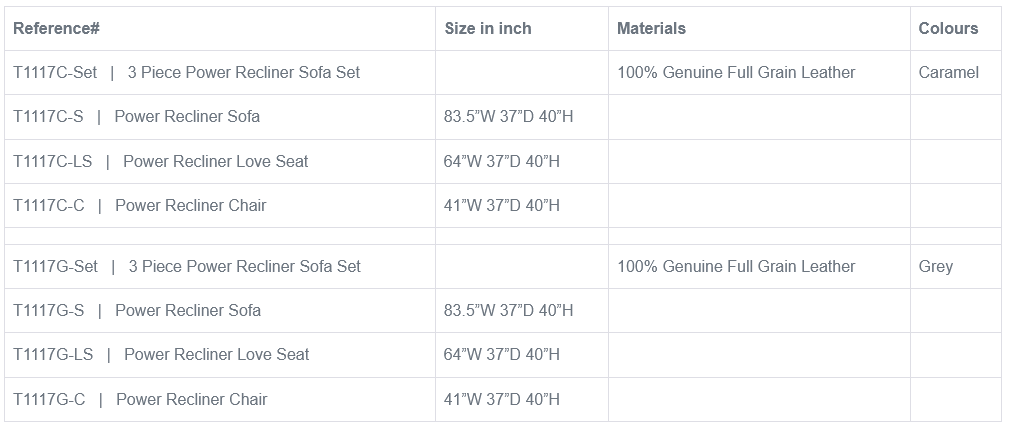Image resolution: width=1009 pixels, height=424 pixels.
Task: Click the size cell for T1117G-S
Action: [x=509, y=311]
